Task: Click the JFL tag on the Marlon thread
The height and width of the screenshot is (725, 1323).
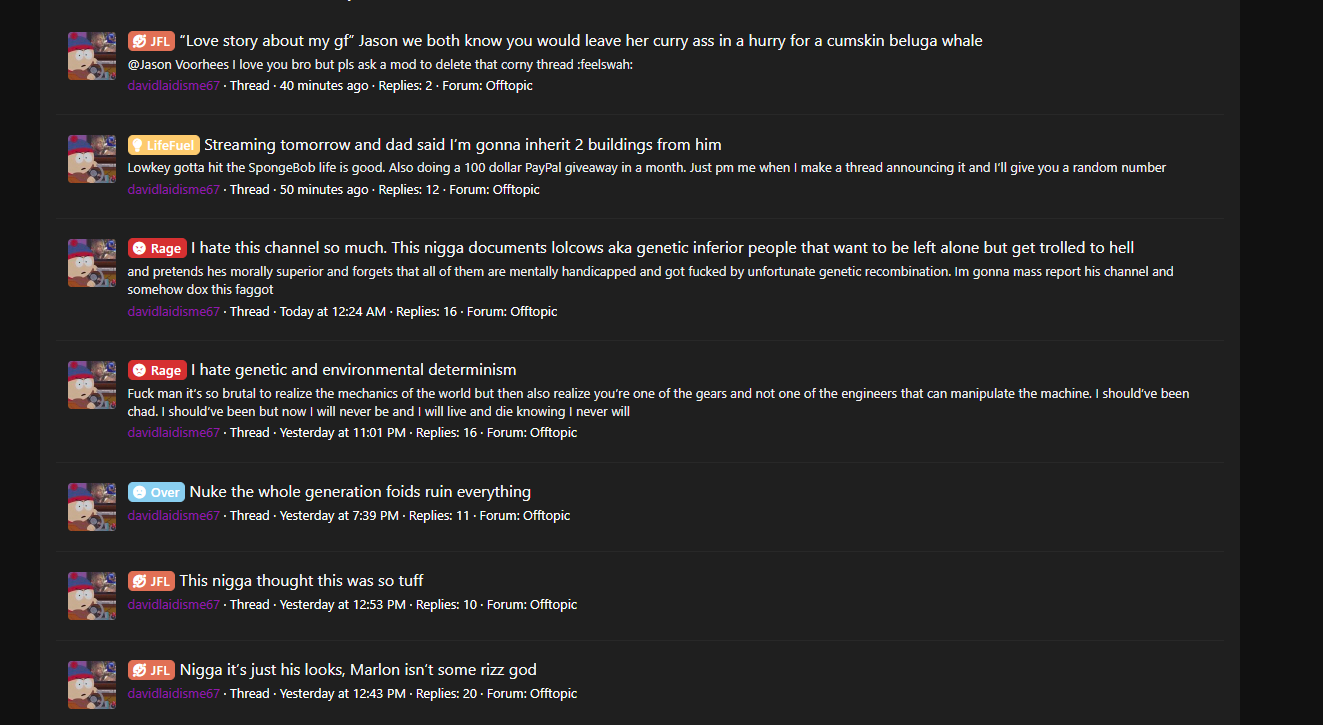Action: pyautogui.click(x=151, y=670)
